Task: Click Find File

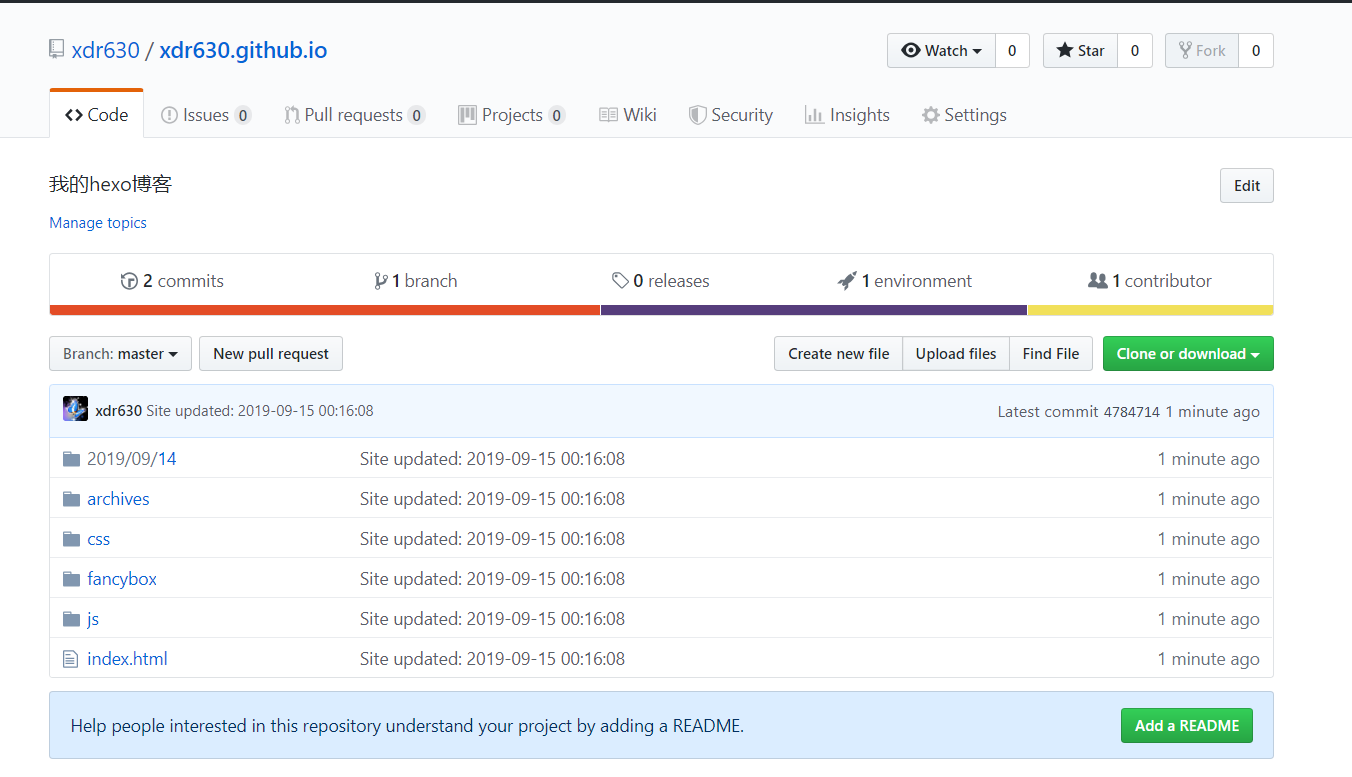Action: (1051, 354)
